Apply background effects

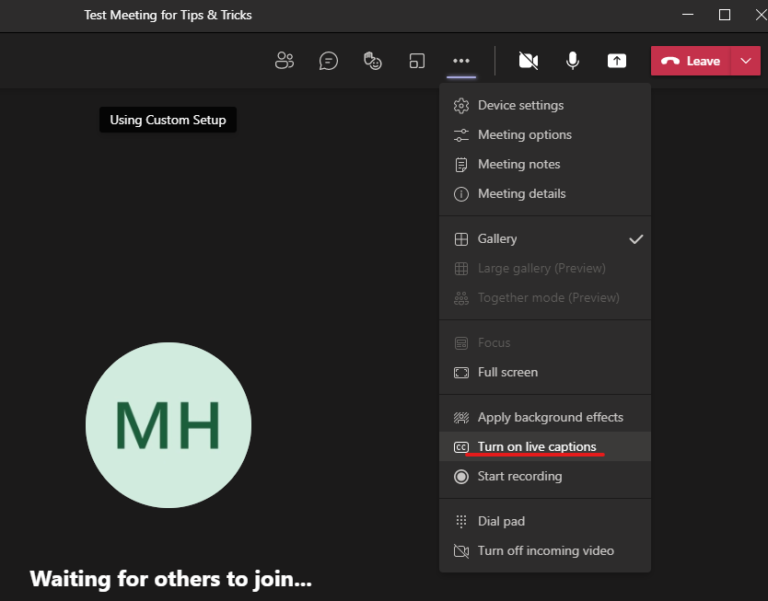click(545, 417)
